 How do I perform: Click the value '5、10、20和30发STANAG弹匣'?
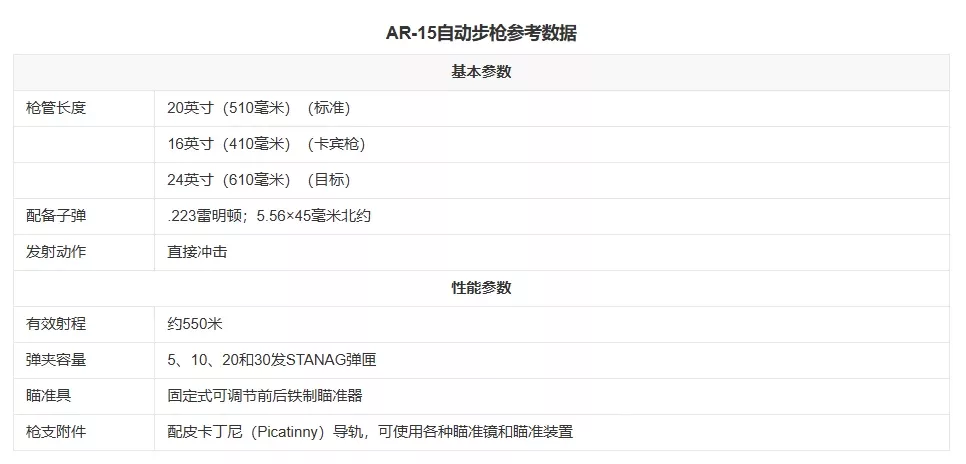click(272, 359)
